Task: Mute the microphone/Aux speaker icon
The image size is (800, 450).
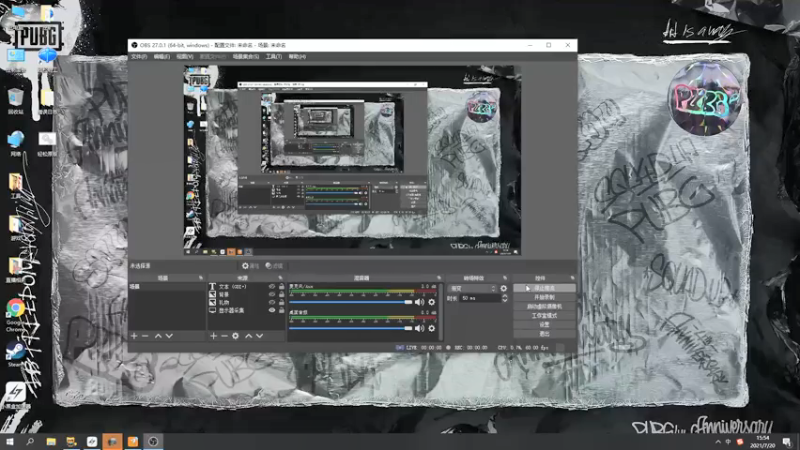Action: (x=419, y=302)
